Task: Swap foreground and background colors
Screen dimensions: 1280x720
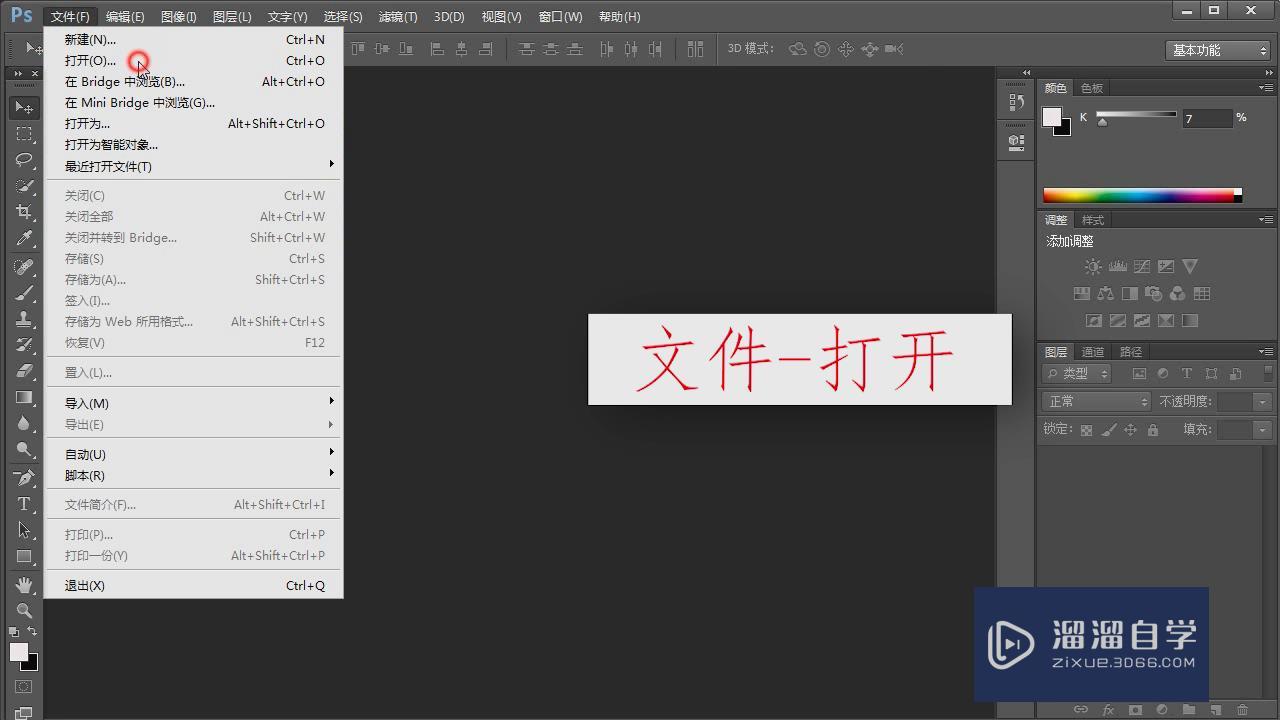Action: 32,632
